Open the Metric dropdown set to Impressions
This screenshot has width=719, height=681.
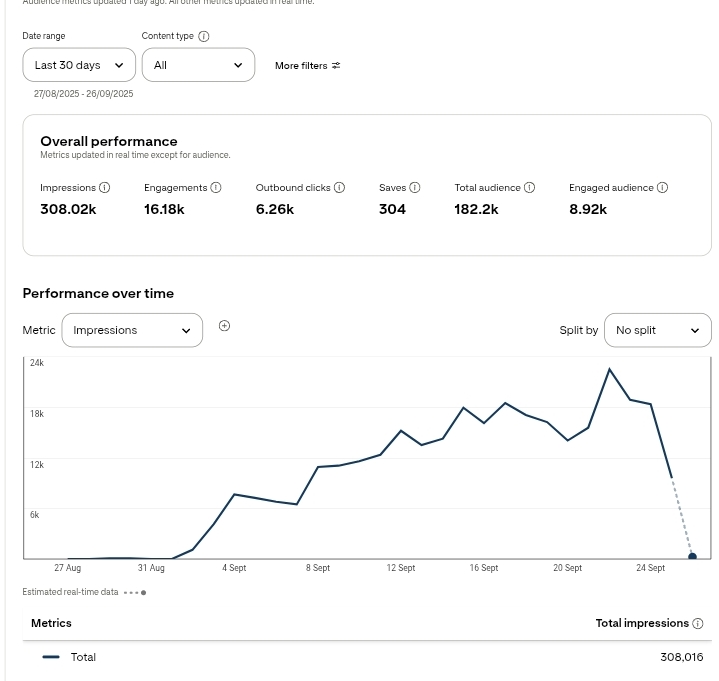pyautogui.click(x=132, y=330)
